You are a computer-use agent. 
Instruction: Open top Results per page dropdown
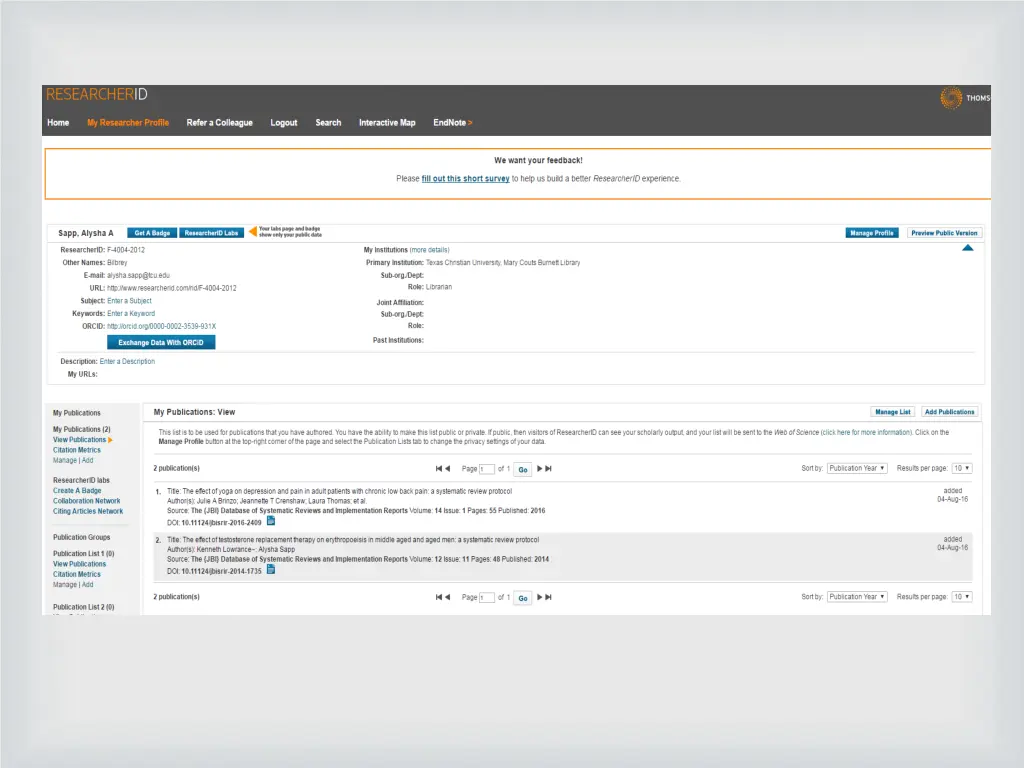coord(962,468)
